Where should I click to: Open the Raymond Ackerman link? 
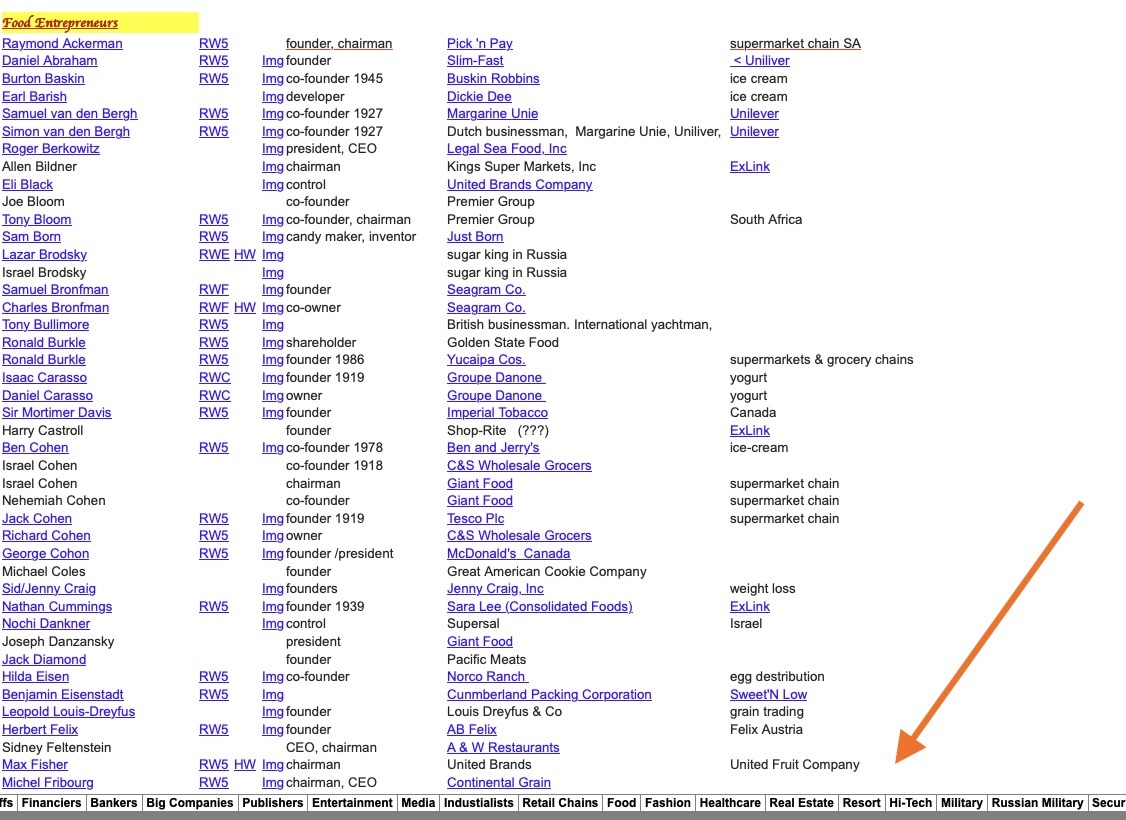pos(62,43)
